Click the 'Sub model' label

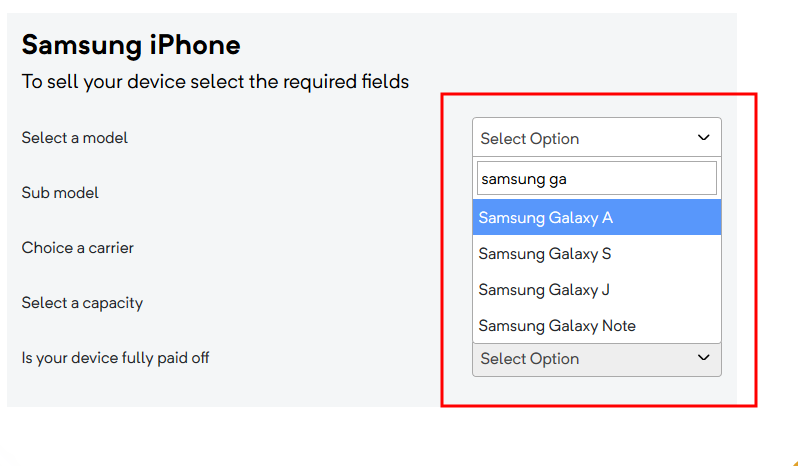(60, 193)
